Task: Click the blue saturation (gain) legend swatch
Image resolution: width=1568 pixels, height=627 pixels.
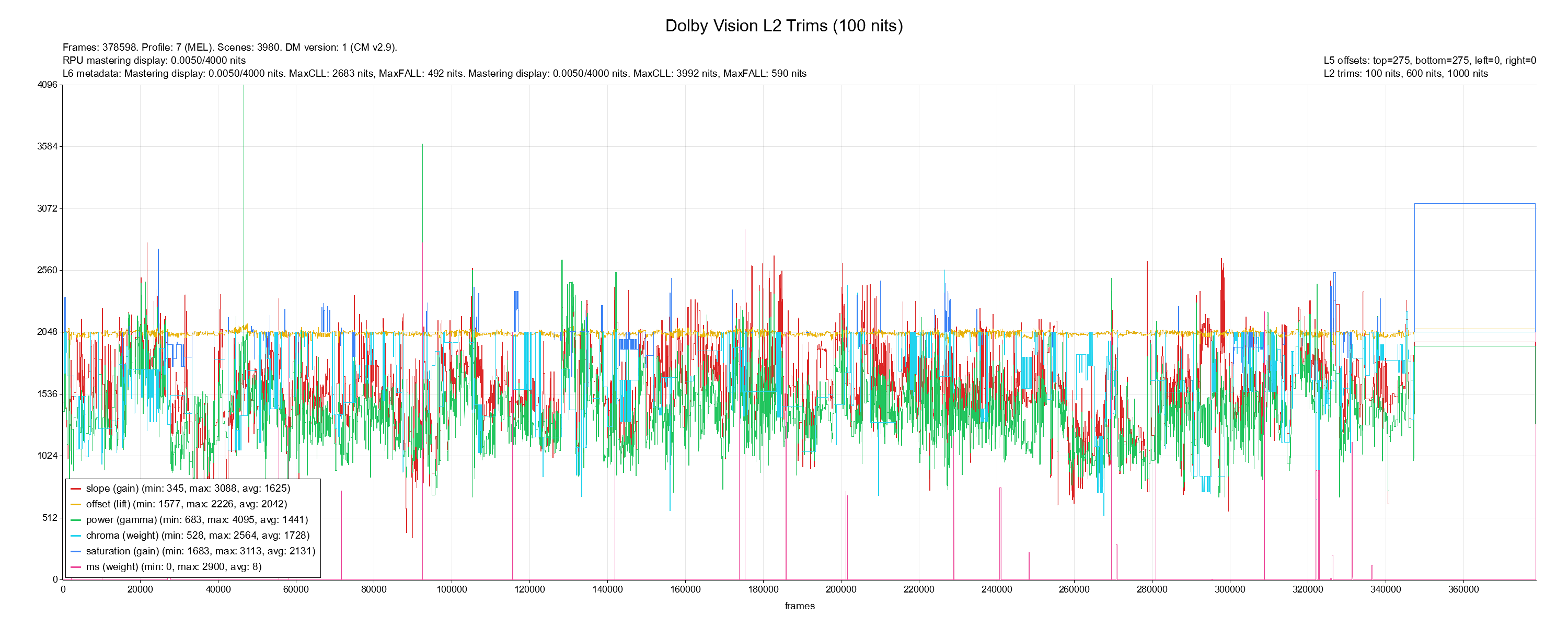Action: pyautogui.click(x=75, y=552)
